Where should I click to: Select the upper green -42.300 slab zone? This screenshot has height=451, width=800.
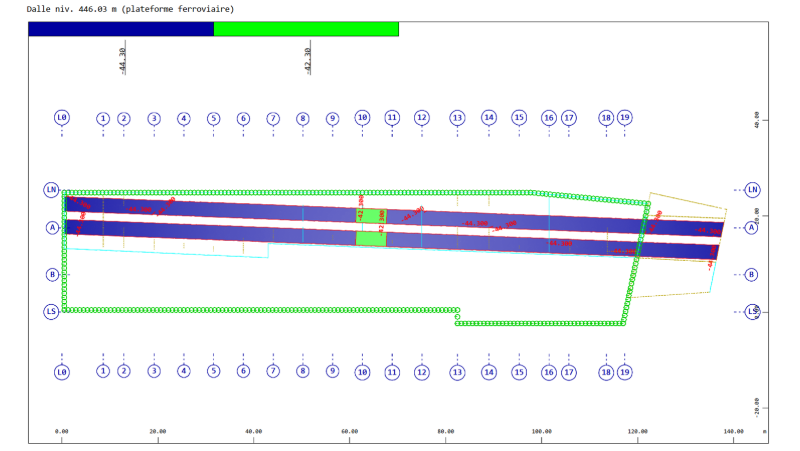[371, 216]
